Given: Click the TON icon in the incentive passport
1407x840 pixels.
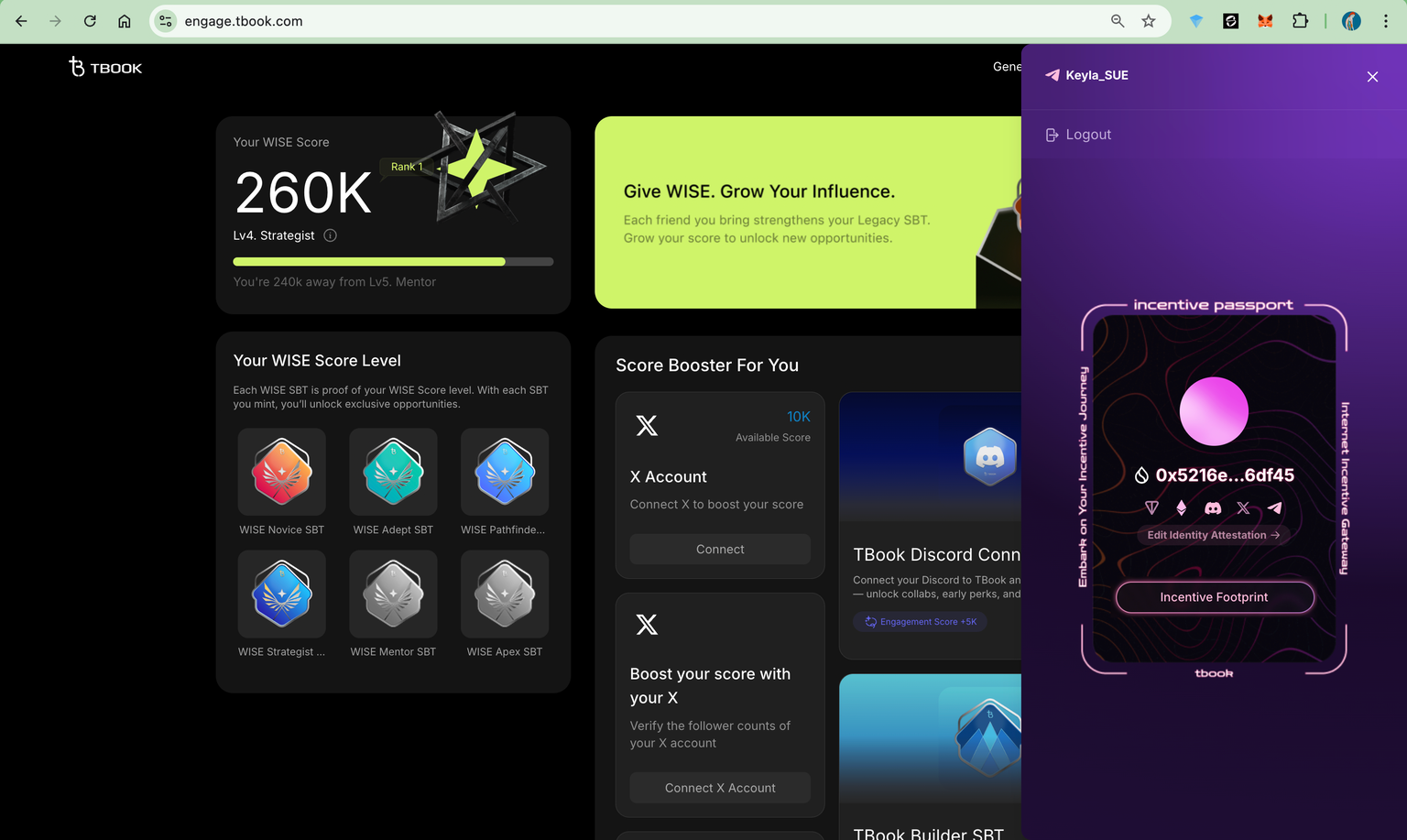Looking at the screenshot, I should tap(1151, 507).
